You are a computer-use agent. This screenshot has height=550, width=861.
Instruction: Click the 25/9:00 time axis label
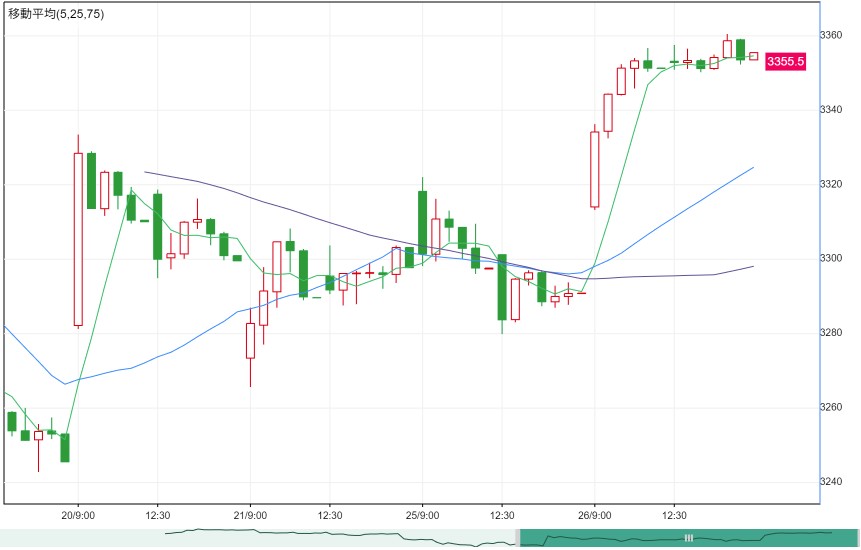point(422,515)
